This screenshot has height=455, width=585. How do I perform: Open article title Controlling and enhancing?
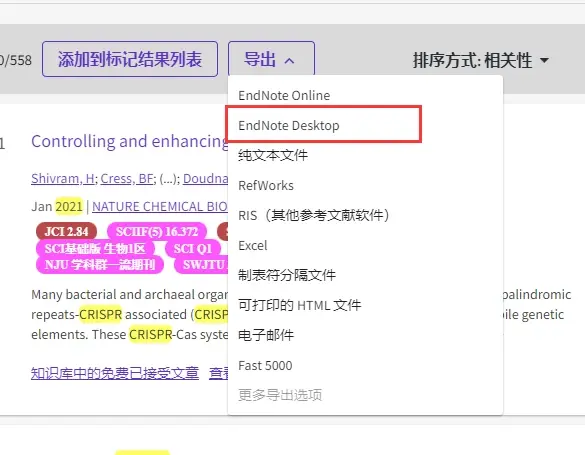coord(129,142)
